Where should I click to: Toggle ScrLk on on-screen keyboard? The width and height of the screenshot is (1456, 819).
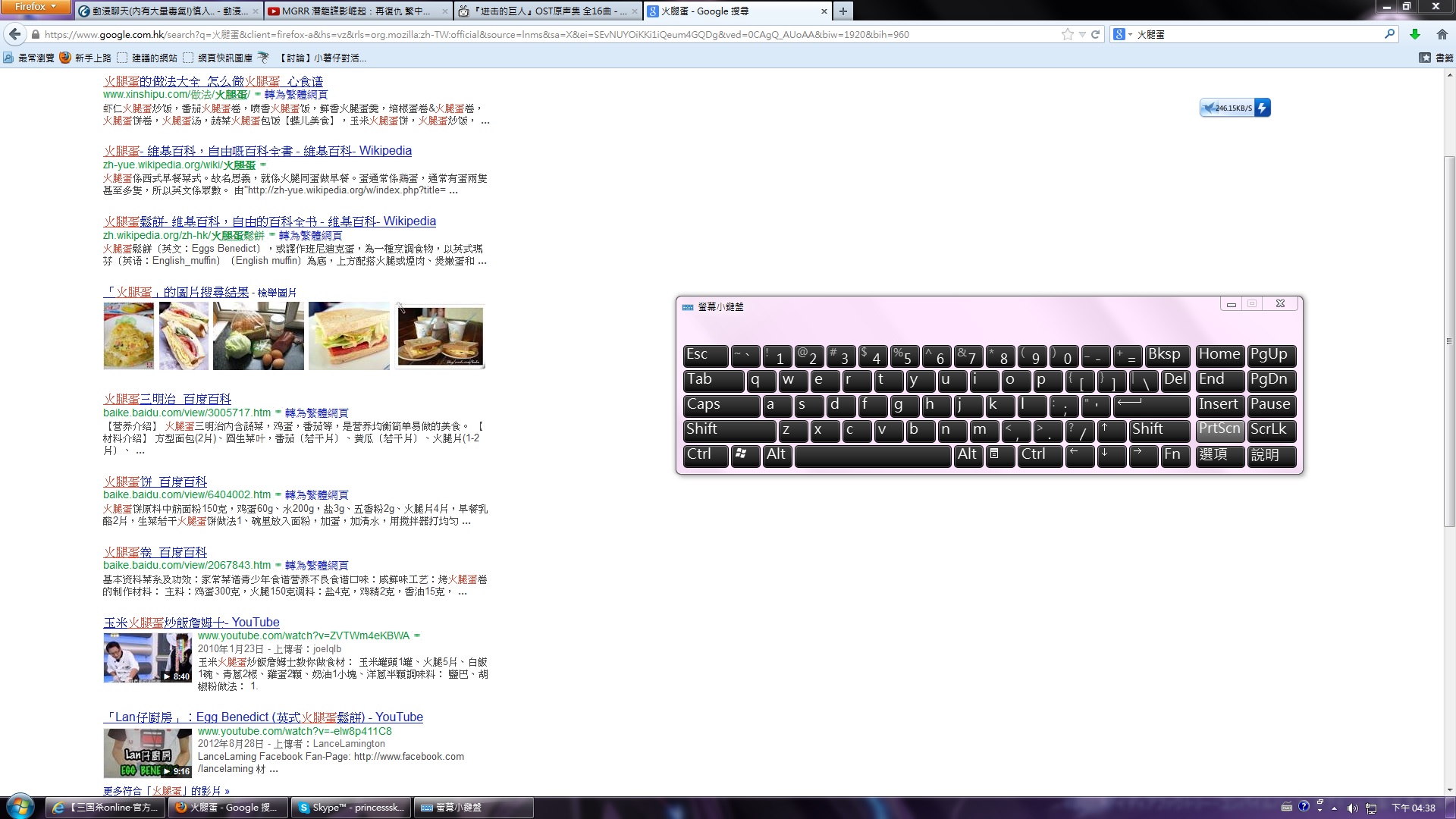1272,430
